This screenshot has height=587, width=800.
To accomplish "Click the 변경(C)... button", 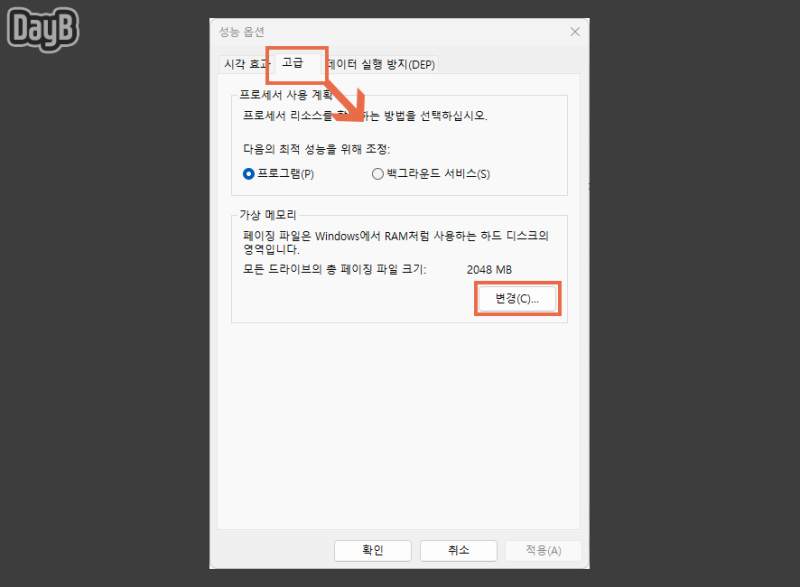I will 516,298.
